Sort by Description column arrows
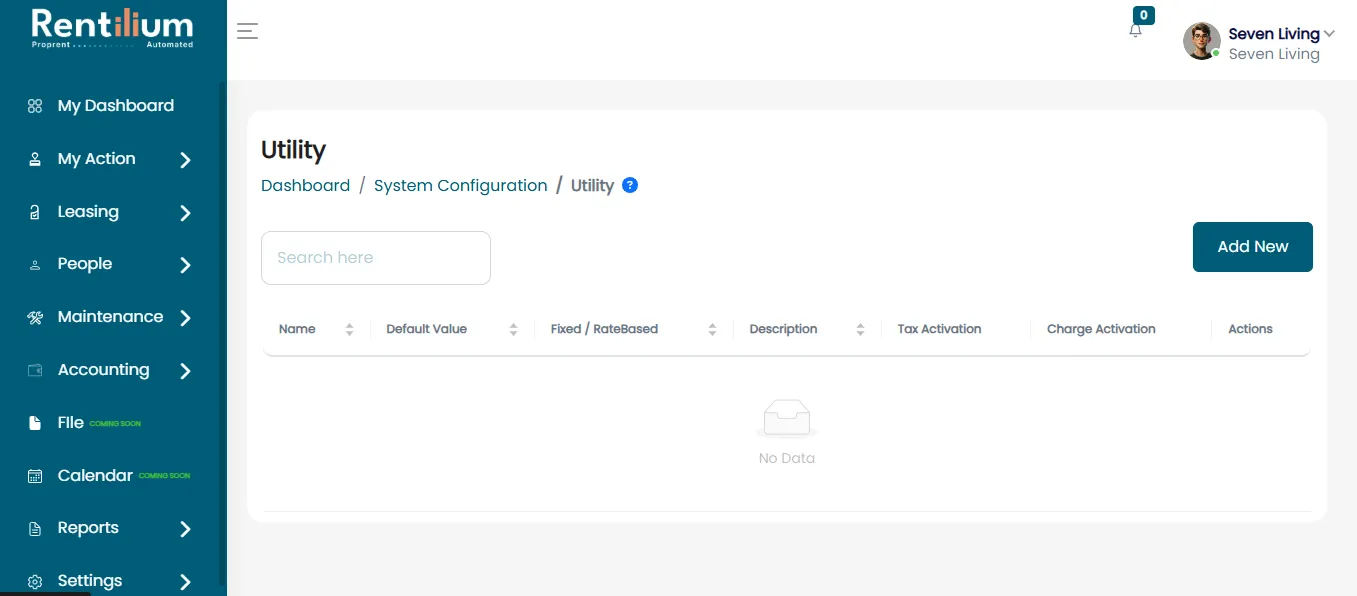 pyautogui.click(x=860, y=329)
